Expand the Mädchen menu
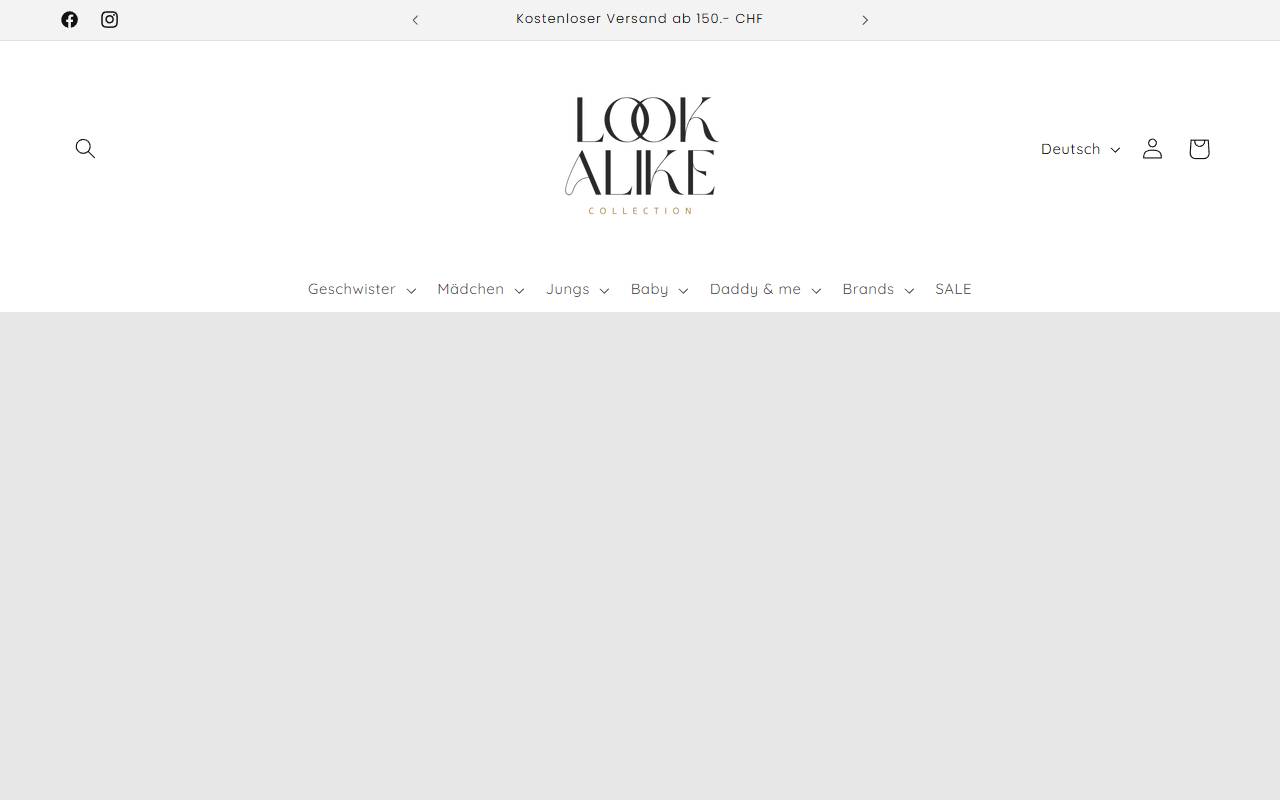1280x800 pixels. click(481, 289)
